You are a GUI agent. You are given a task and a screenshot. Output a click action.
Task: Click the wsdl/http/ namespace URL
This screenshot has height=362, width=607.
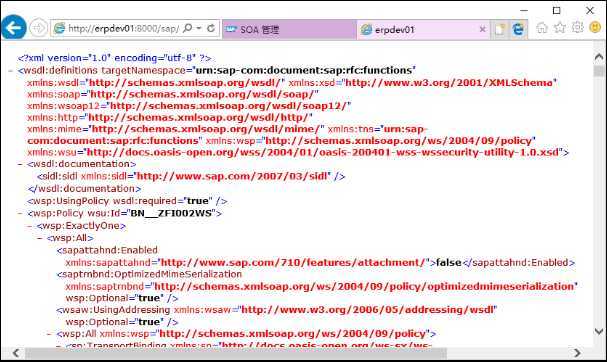click(199, 118)
